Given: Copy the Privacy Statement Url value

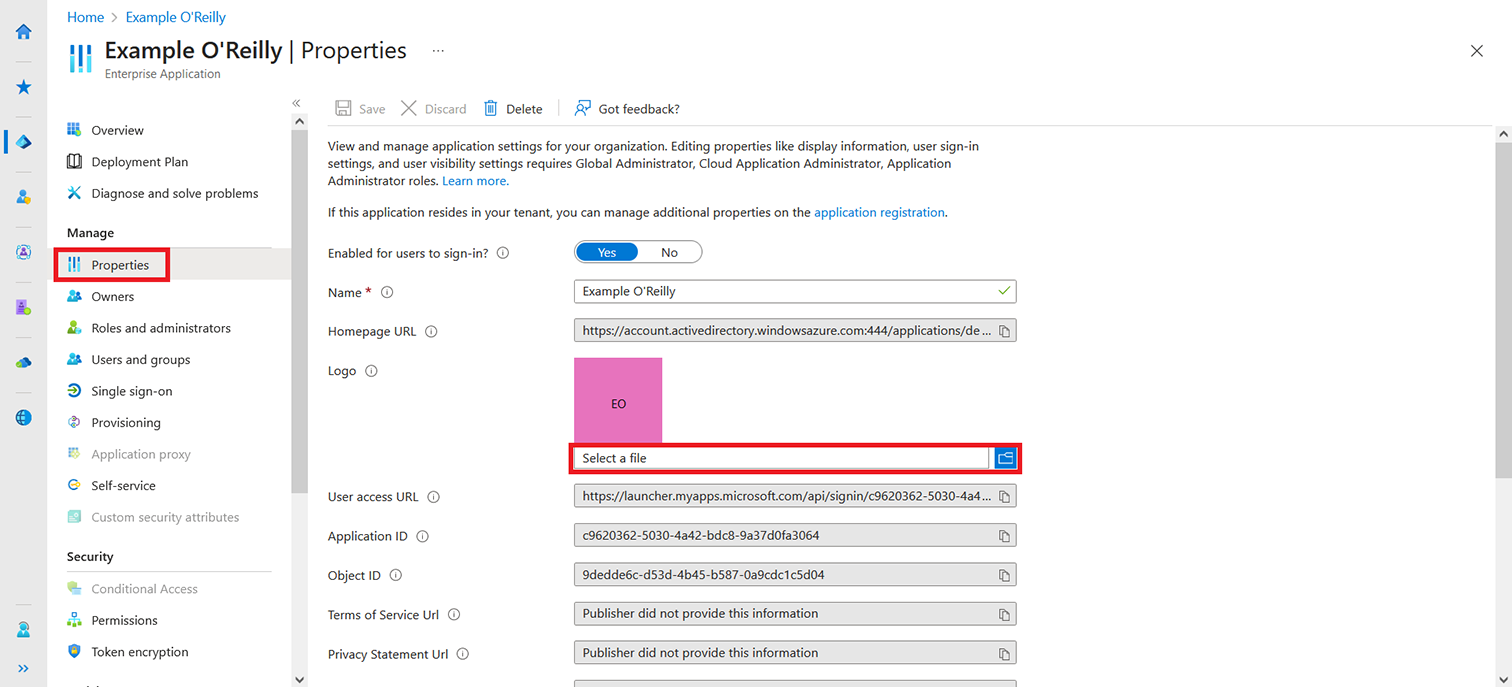Looking at the screenshot, I should 1005,654.
